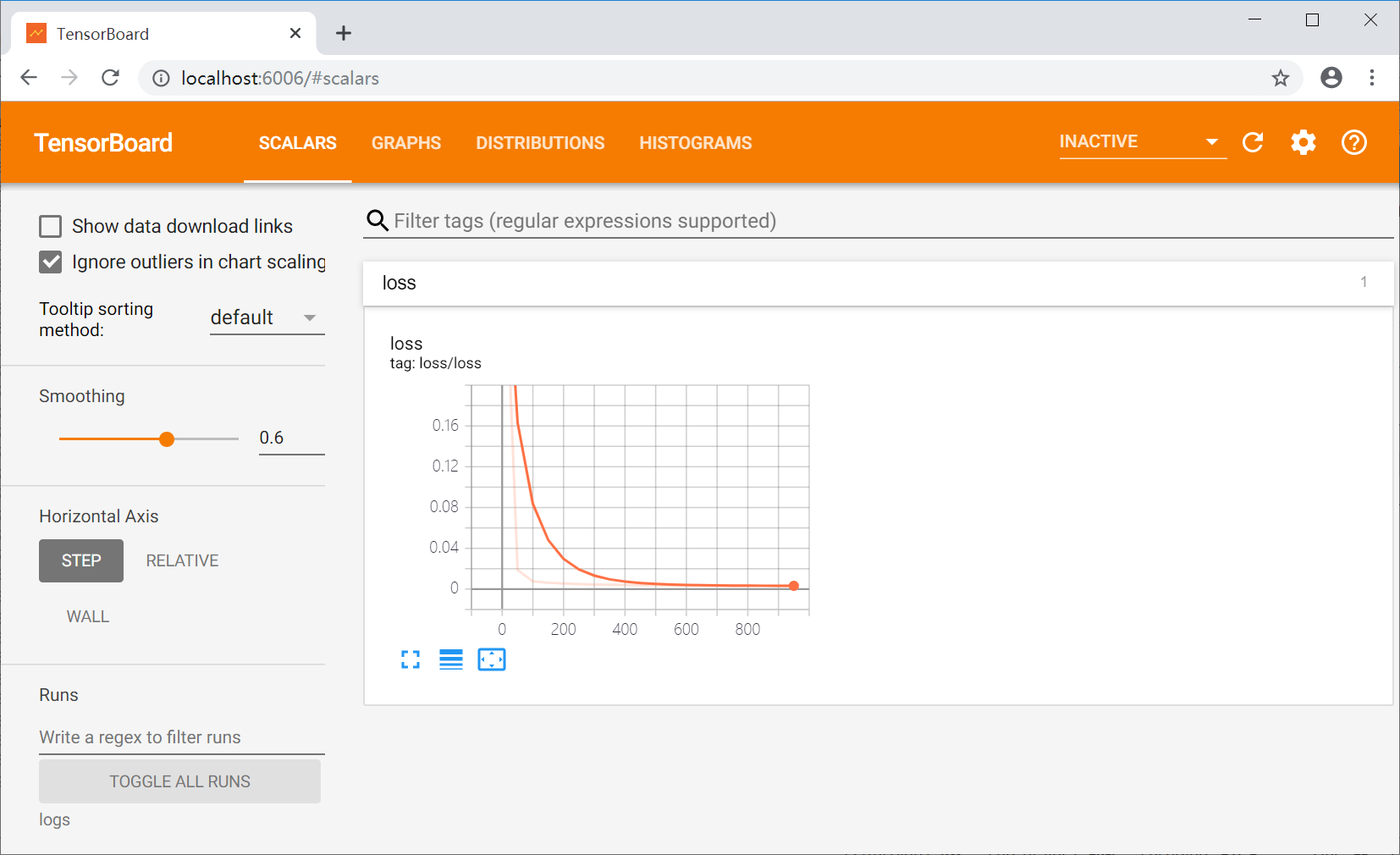
Task: Select RELATIVE horizontal axis
Action: [x=182, y=560]
